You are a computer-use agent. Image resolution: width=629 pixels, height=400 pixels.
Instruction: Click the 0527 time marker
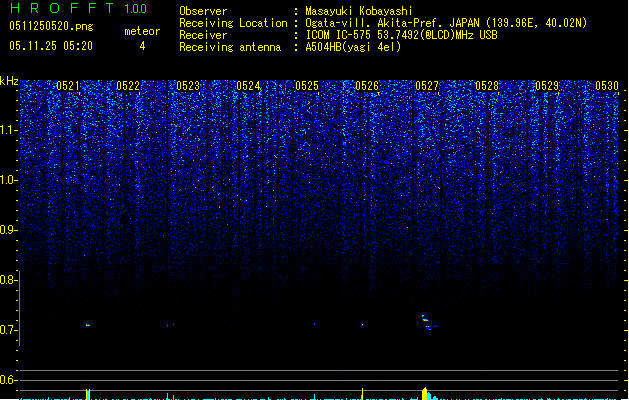pyautogui.click(x=427, y=86)
